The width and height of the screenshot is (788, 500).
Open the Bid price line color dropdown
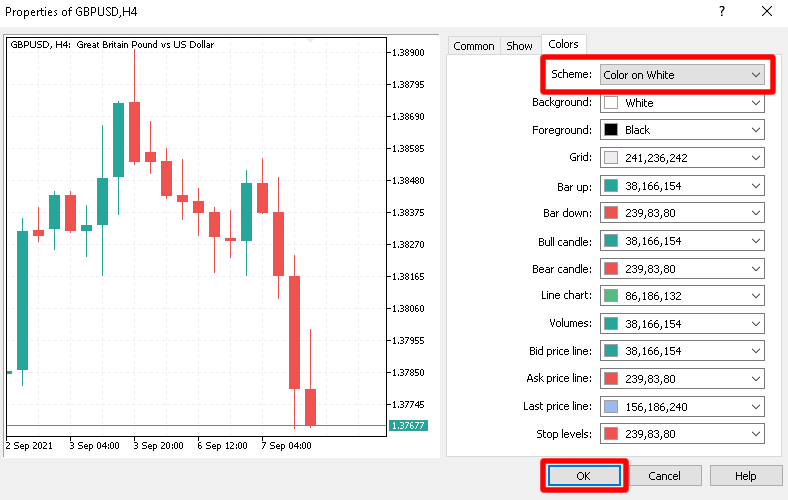tap(682, 351)
